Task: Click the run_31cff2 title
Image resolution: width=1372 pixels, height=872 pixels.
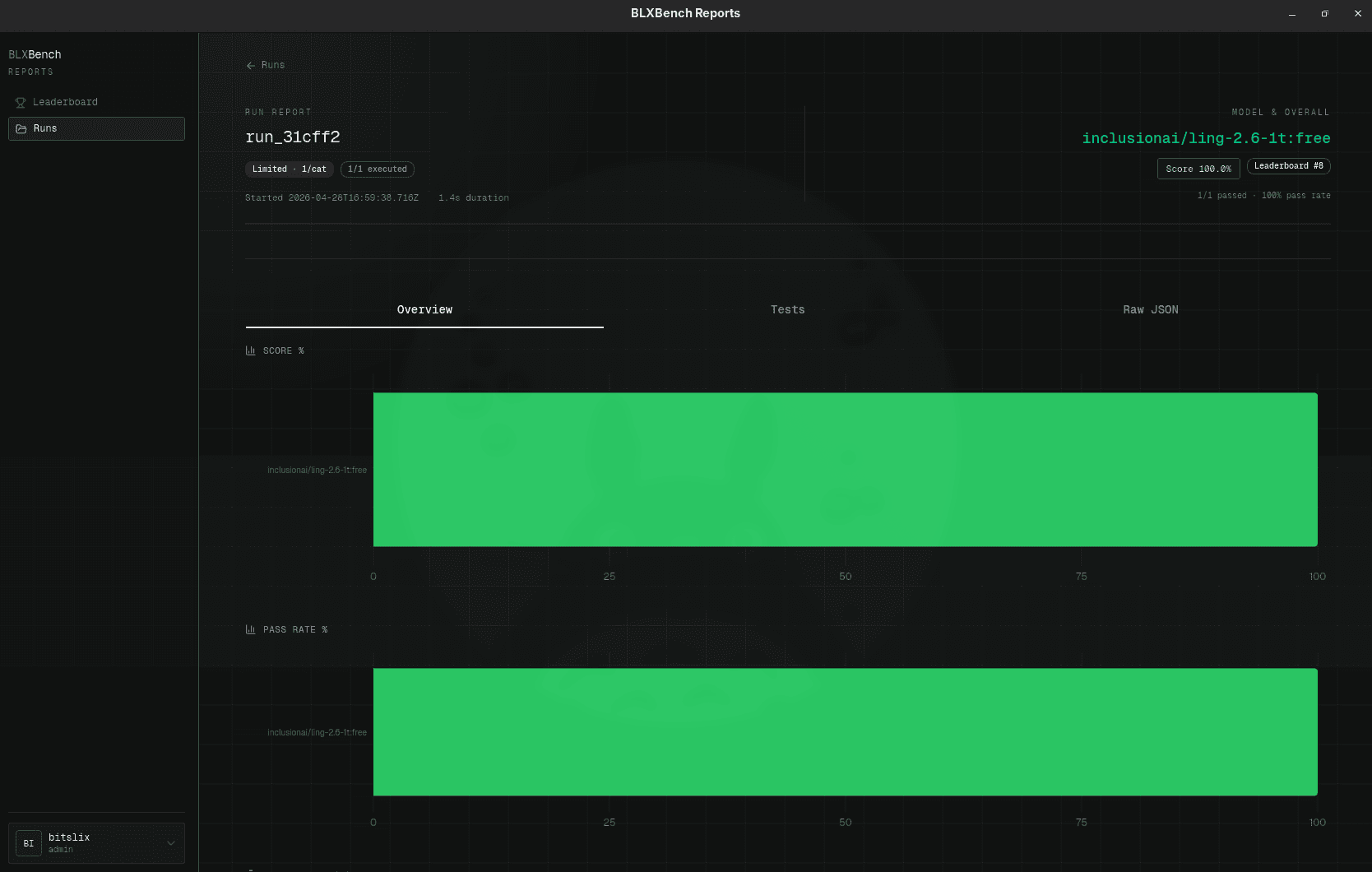Action: coord(293,137)
